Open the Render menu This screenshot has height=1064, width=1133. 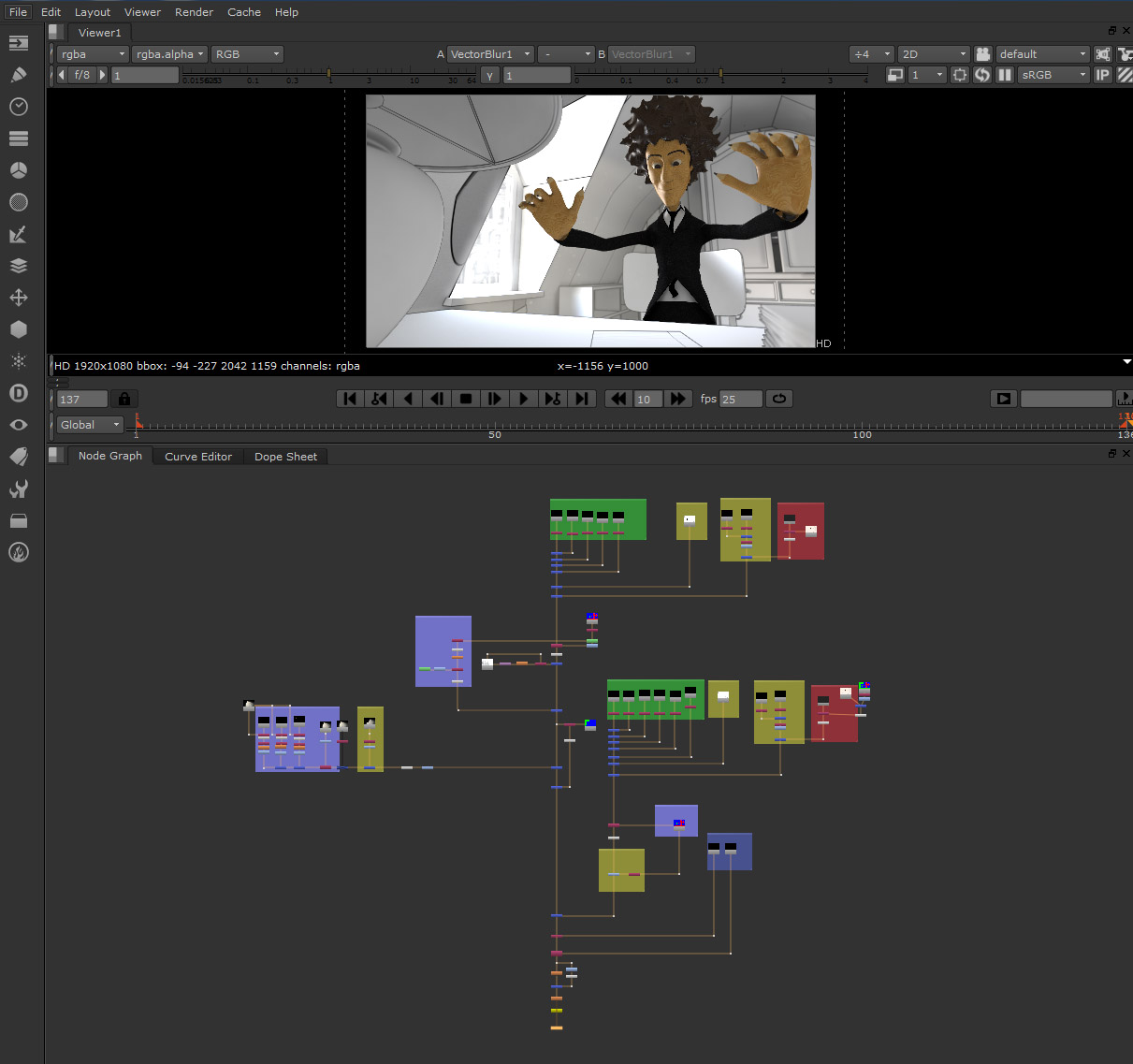click(194, 11)
